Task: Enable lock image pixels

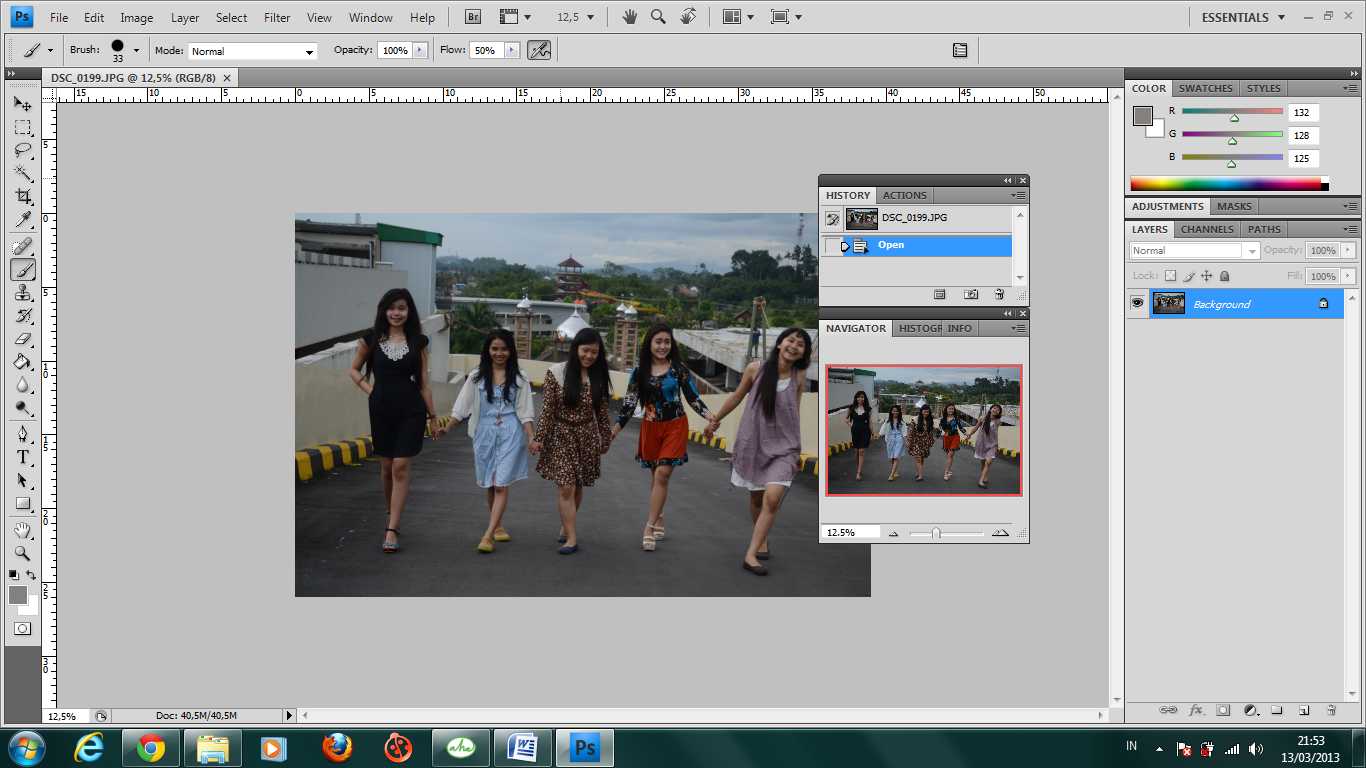Action: coord(1189,276)
